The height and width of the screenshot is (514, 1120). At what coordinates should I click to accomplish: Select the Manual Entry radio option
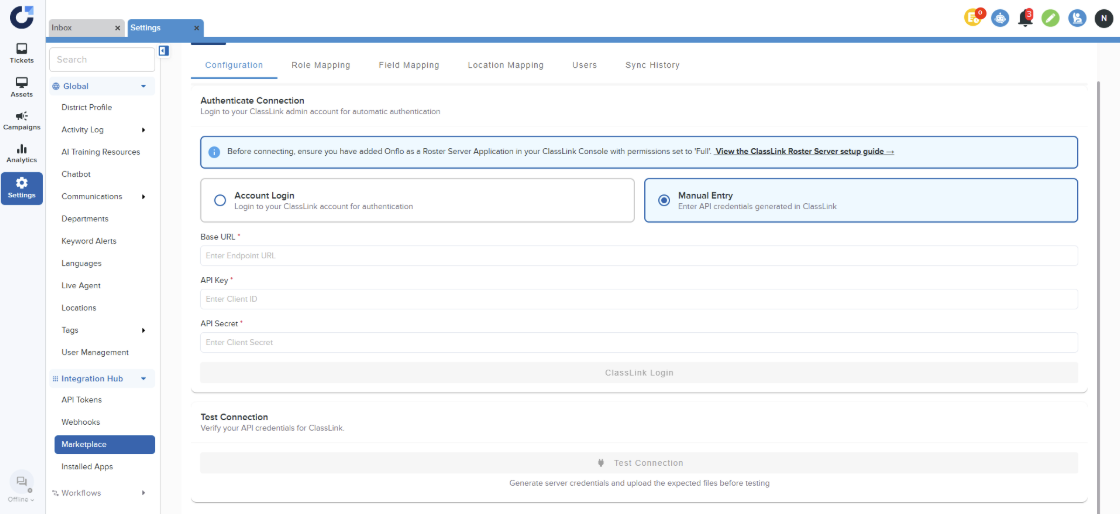[663, 200]
